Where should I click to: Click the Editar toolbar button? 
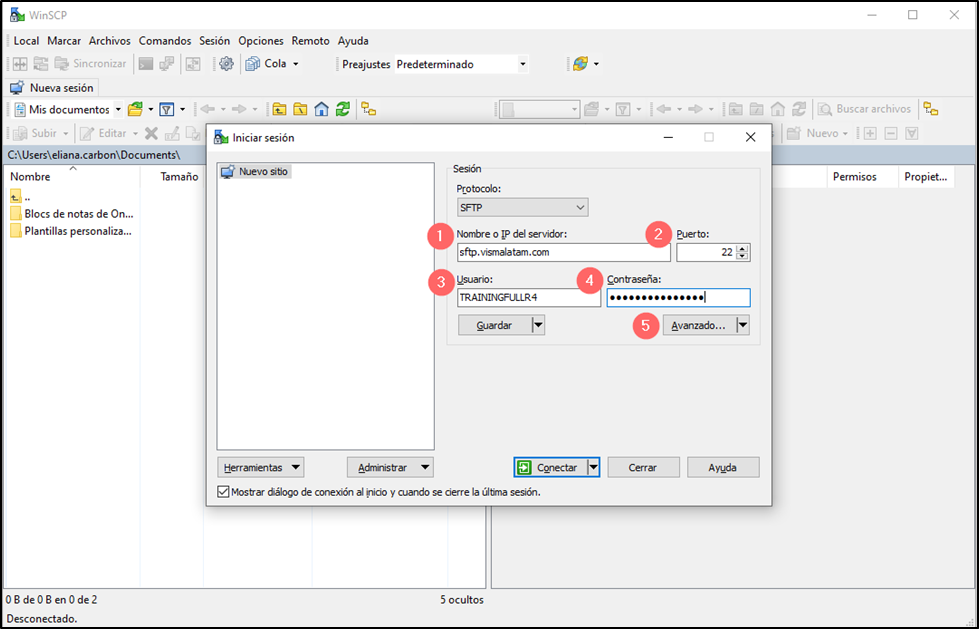click(108, 133)
